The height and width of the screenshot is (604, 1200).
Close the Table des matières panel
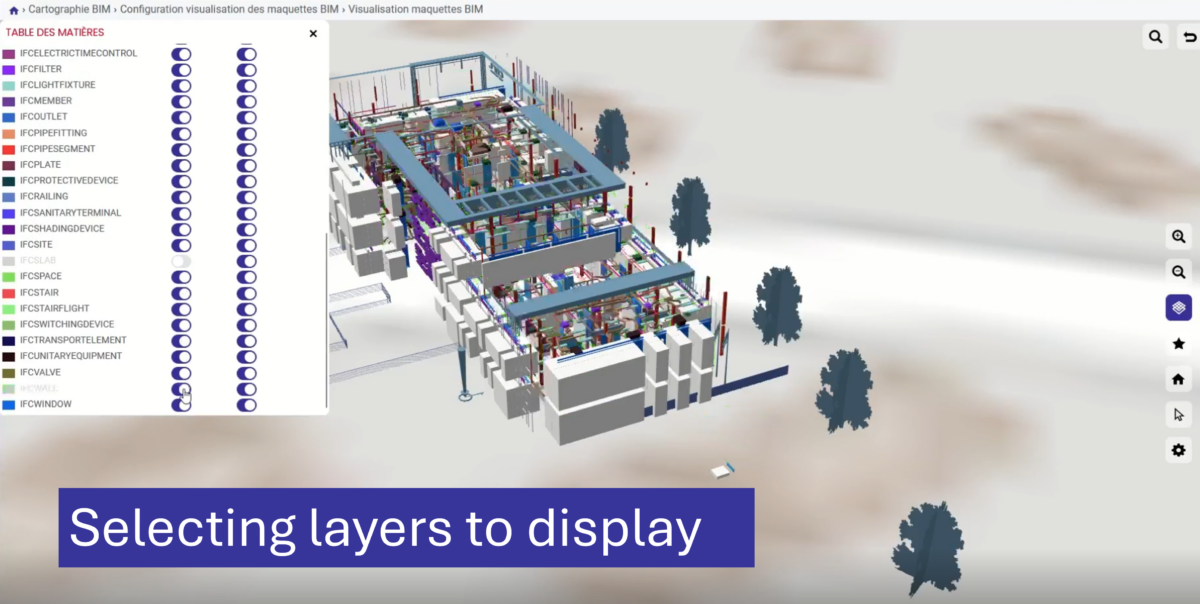click(313, 33)
